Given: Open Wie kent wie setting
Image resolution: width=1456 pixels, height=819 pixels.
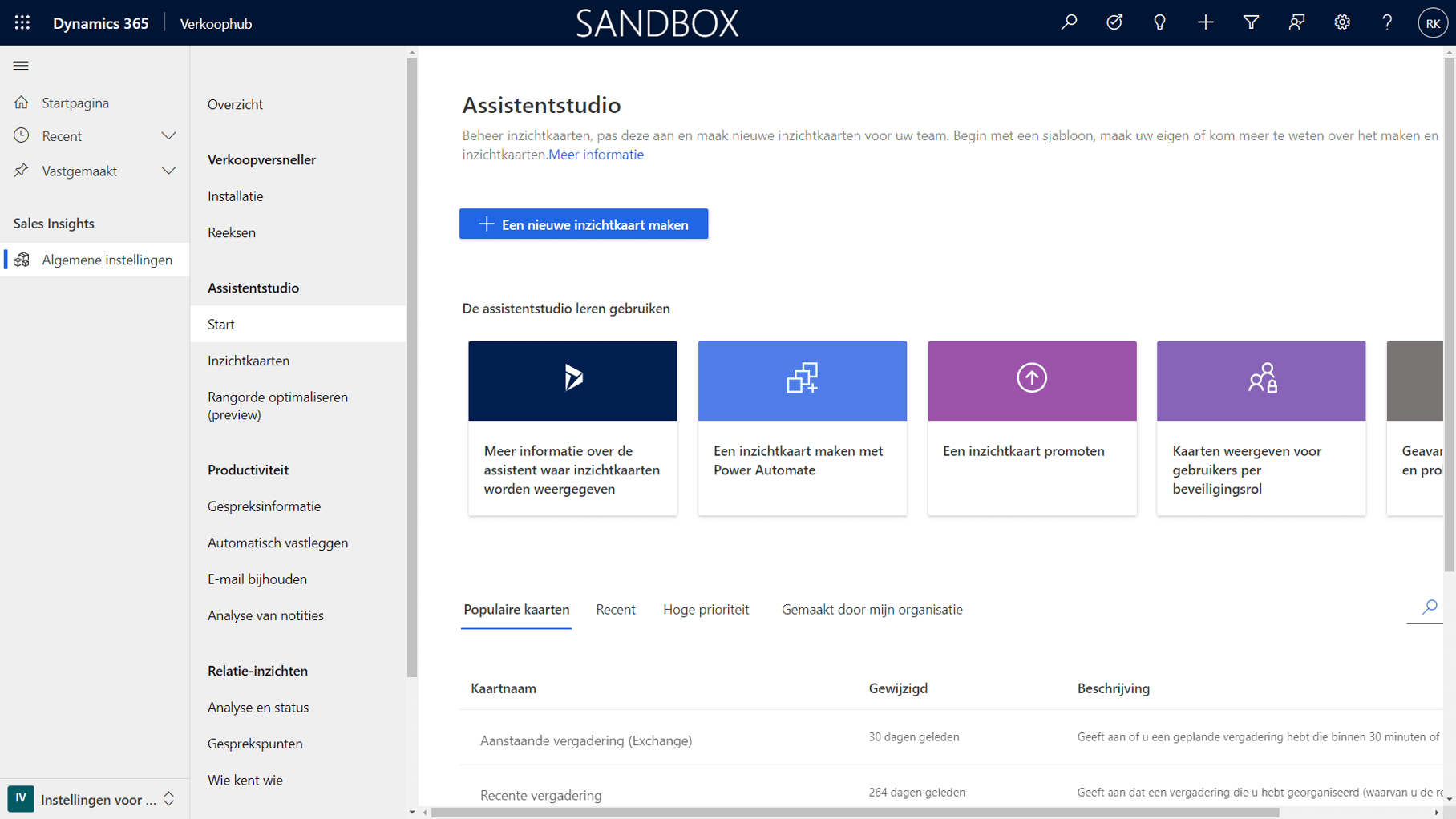Looking at the screenshot, I should [245, 780].
